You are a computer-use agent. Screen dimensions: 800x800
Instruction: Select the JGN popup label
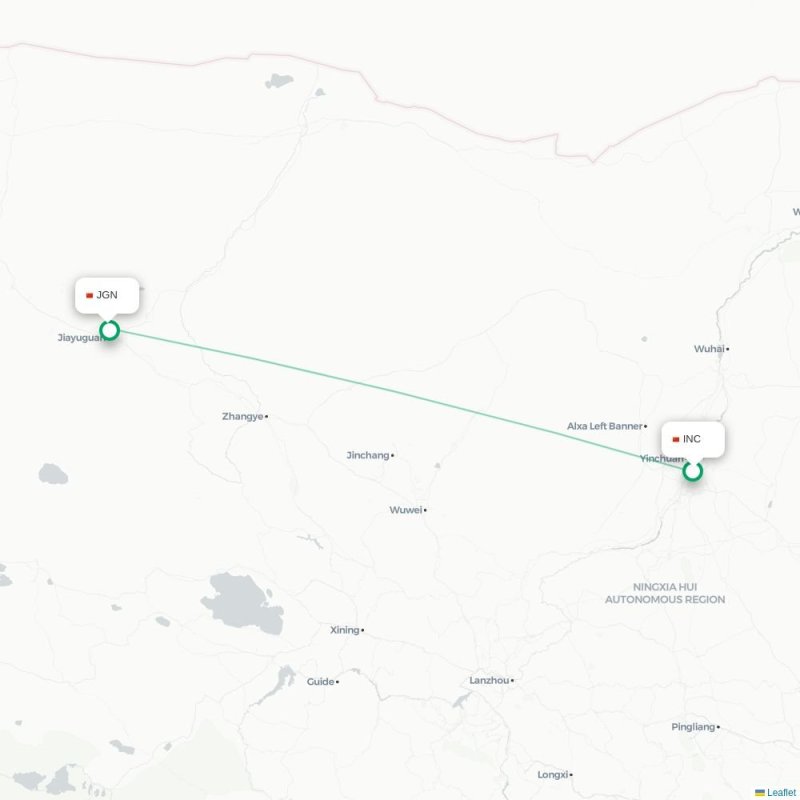[107, 295]
